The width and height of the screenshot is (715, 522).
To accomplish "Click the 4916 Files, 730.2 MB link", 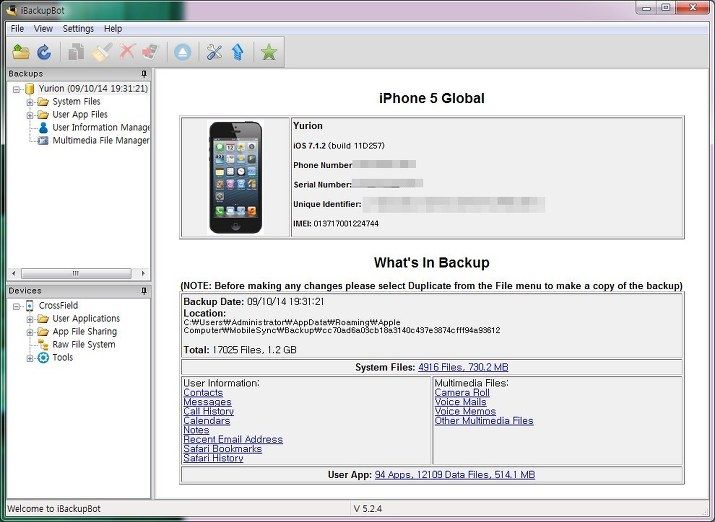I will coord(463,367).
